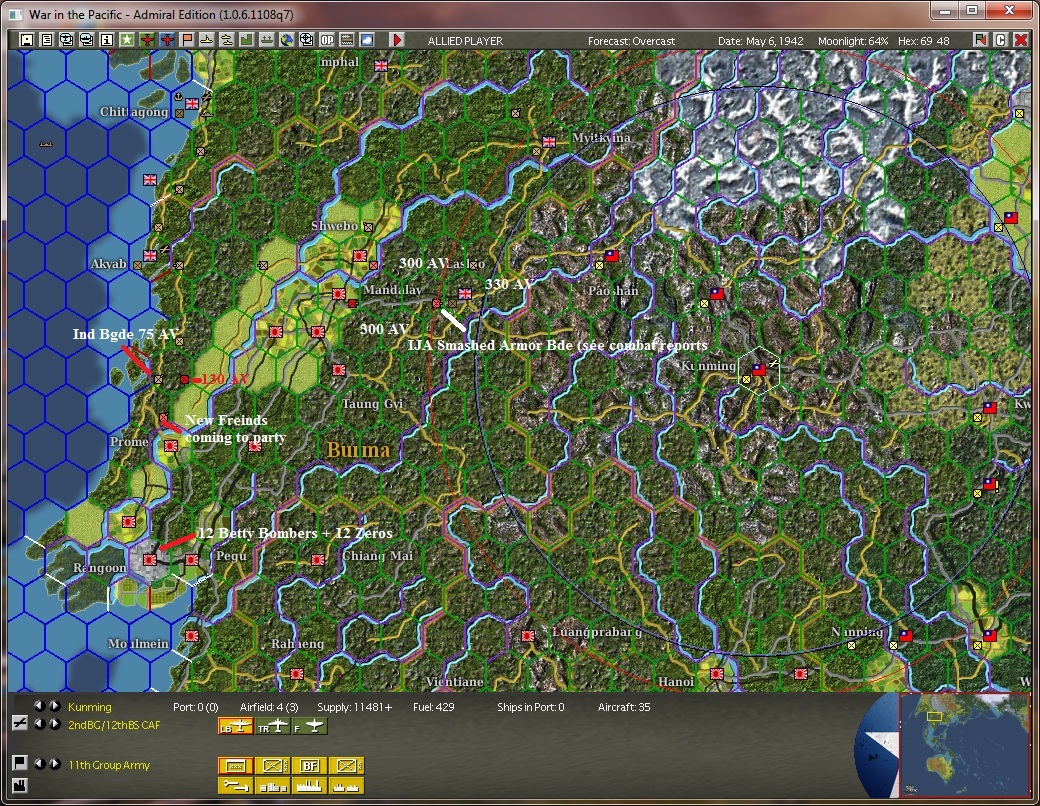The width and height of the screenshot is (1040, 806).
Task: Click the 'Forecast: Overcast' text
Action: (631, 41)
